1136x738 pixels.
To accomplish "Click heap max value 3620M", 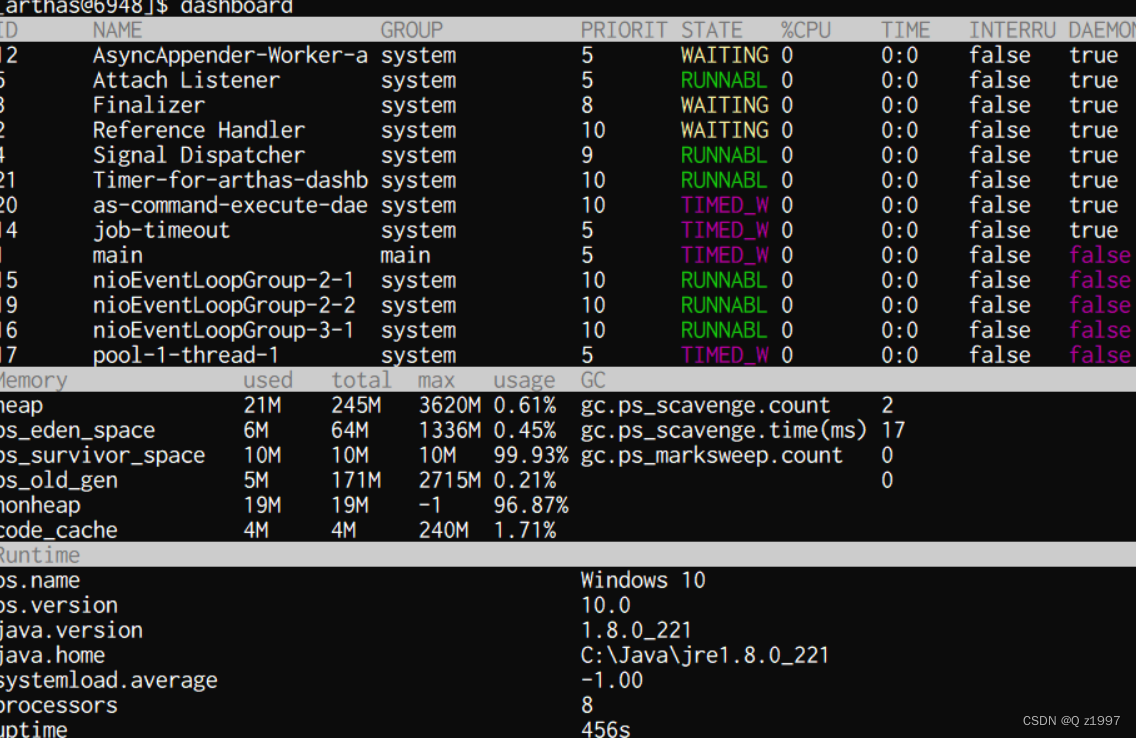I will pyautogui.click(x=449, y=406).
